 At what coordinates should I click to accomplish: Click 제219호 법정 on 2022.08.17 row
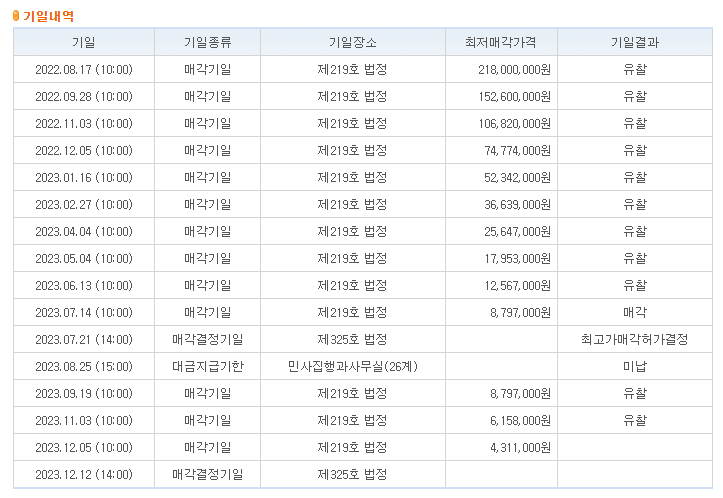click(x=352, y=70)
